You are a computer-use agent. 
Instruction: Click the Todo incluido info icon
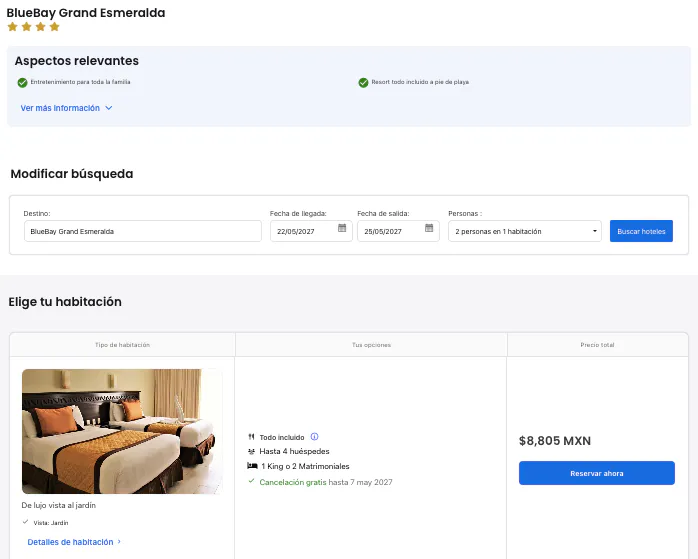pos(314,437)
